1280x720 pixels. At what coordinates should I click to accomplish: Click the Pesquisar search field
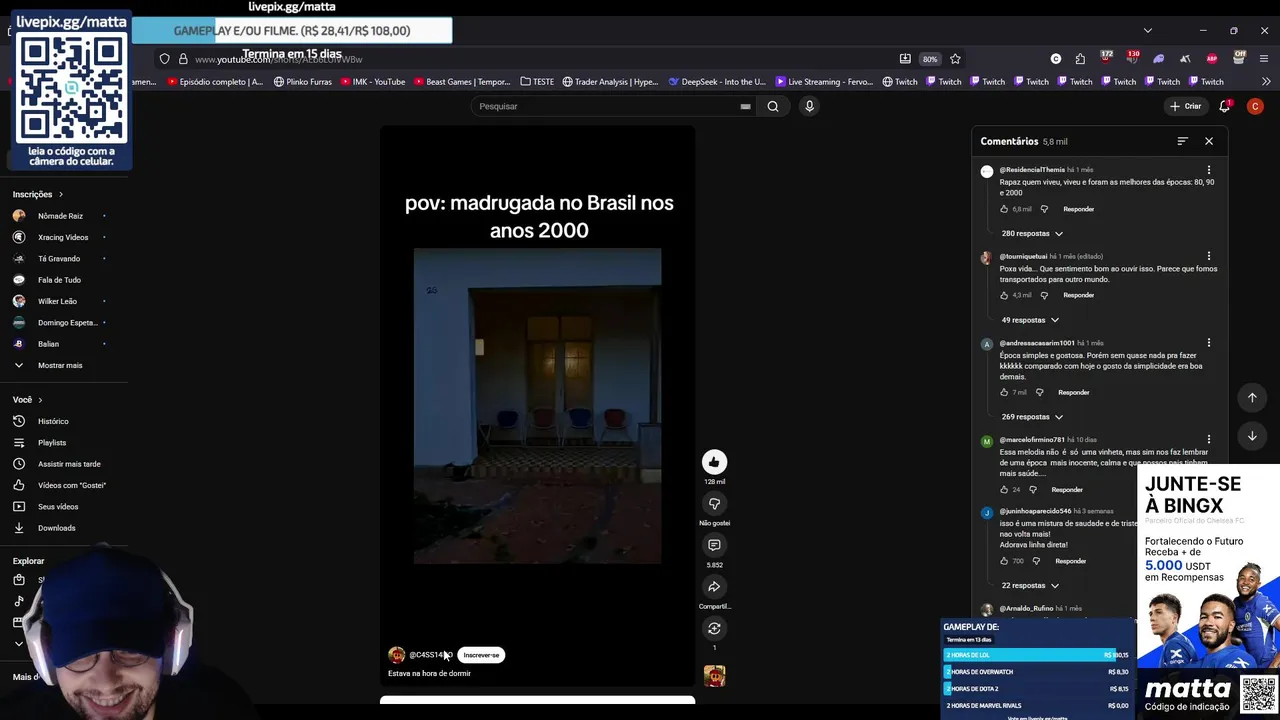coord(605,106)
